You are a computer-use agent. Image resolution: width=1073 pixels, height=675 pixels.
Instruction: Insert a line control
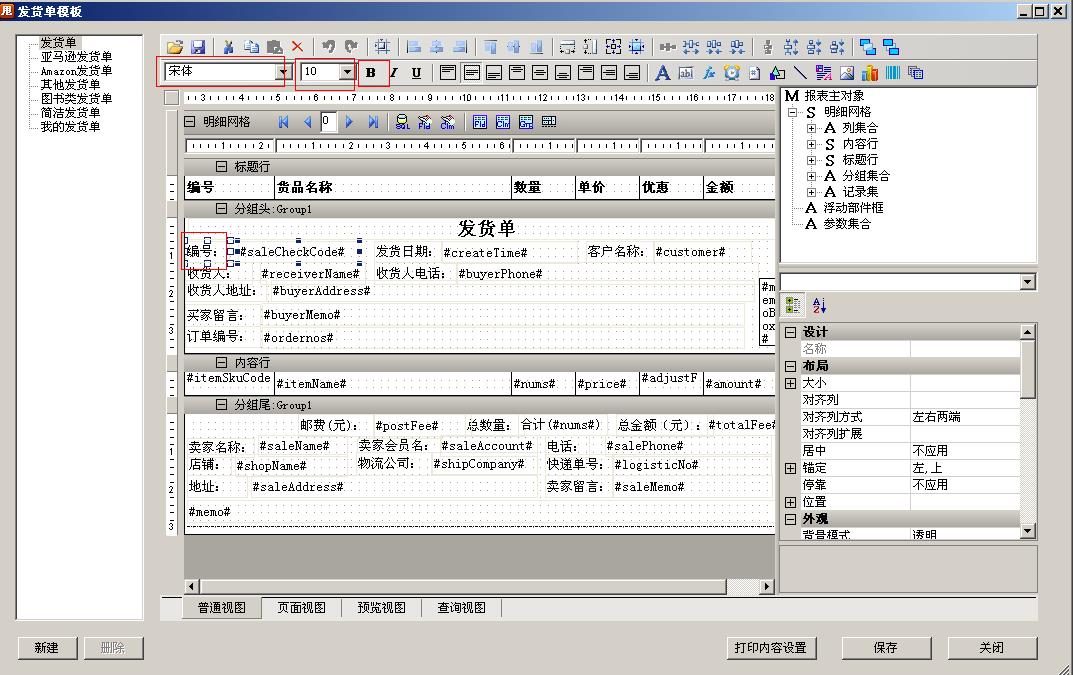(x=800, y=73)
